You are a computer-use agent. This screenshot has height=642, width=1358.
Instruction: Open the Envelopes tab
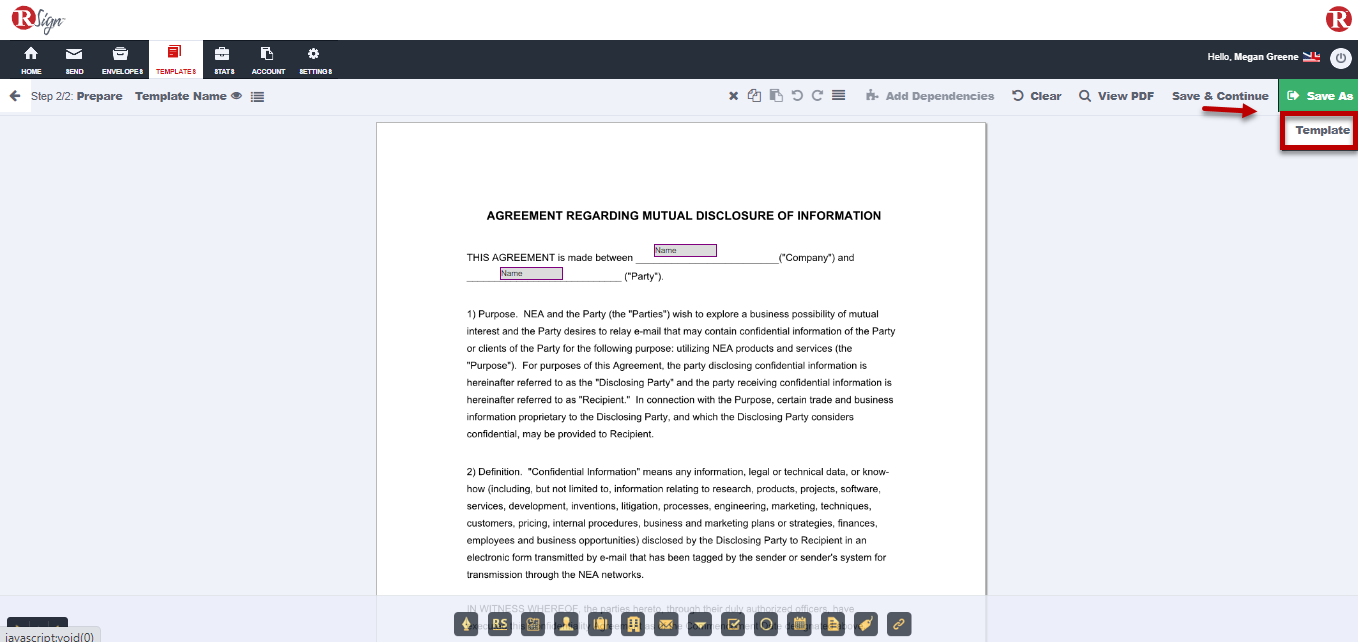point(122,60)
